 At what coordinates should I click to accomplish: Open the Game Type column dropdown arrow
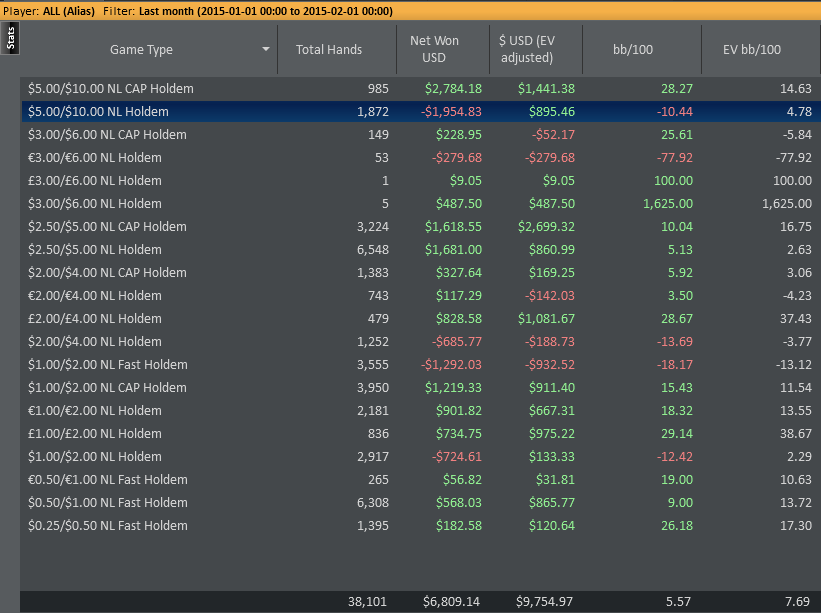coord(266,49)
